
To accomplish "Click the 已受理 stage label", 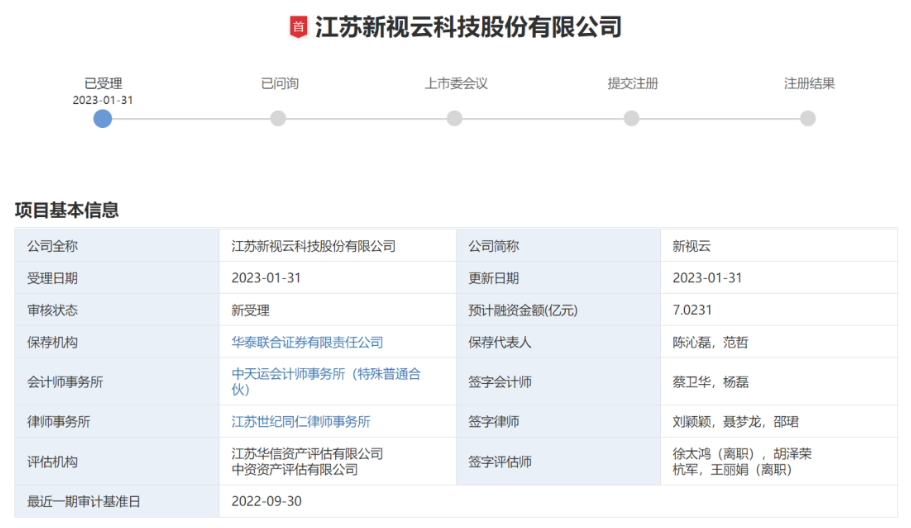I will (x=103, y=84).
